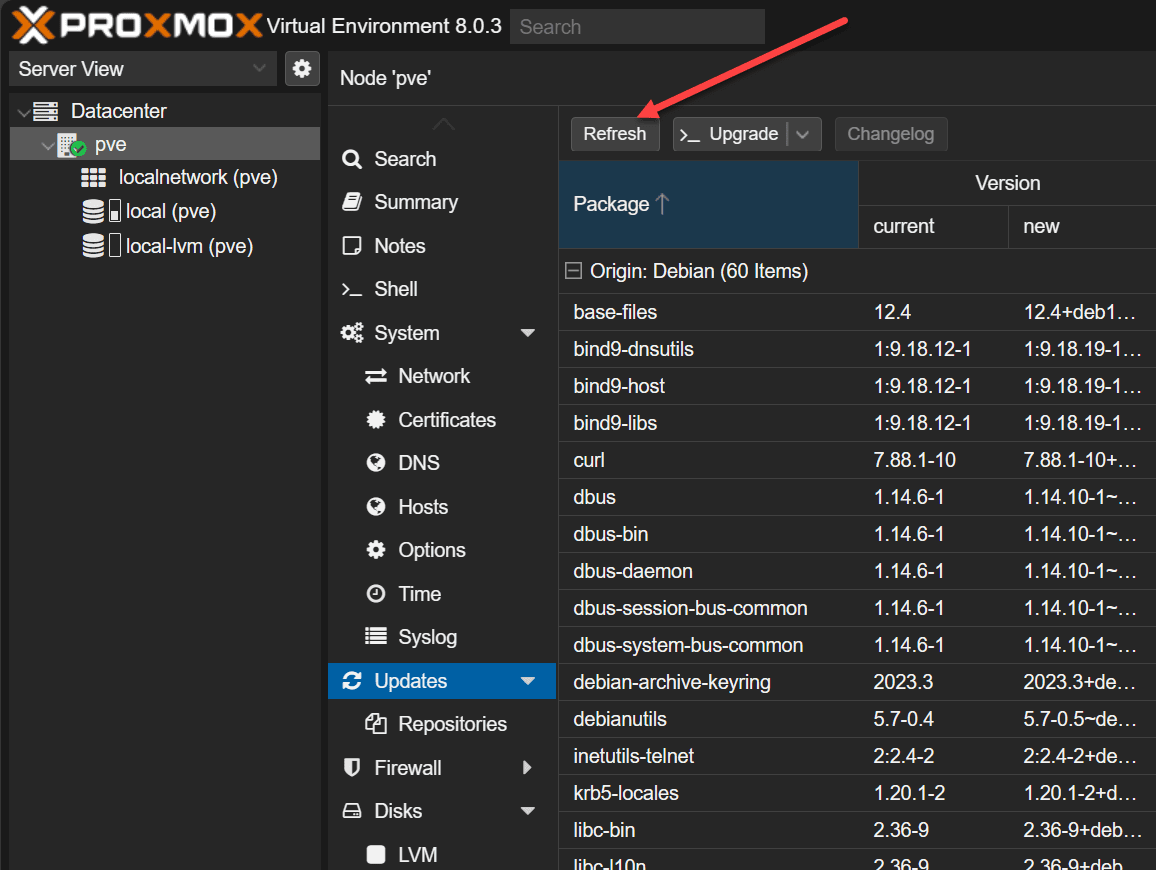The image size is (1156, 870).
Task: Select the debianutils package row
Action: (x=857, y=719)
